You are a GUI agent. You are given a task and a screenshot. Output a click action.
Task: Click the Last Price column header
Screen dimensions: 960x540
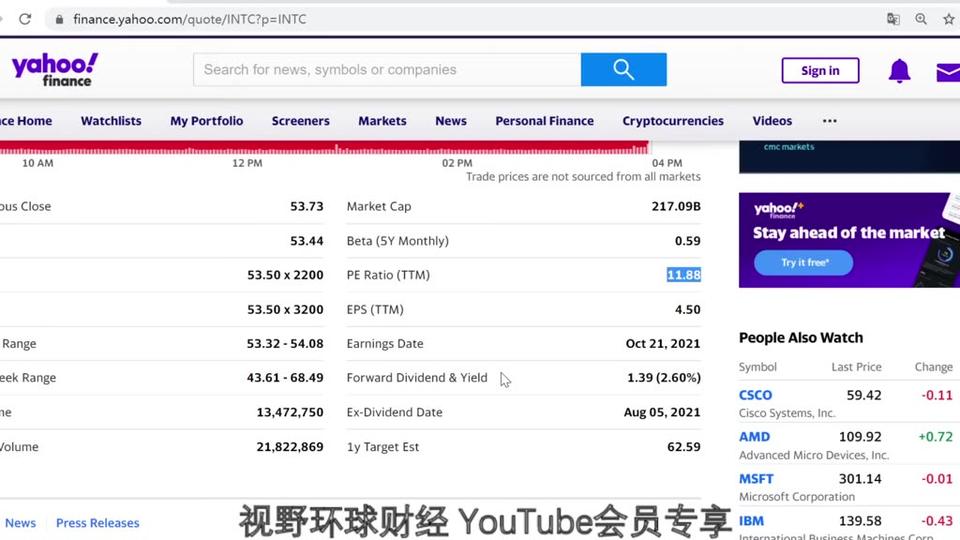[x=856, y=367]
